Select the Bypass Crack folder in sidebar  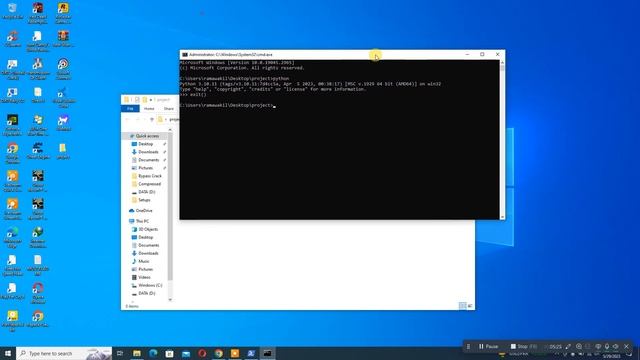click(x=150, y=176)
